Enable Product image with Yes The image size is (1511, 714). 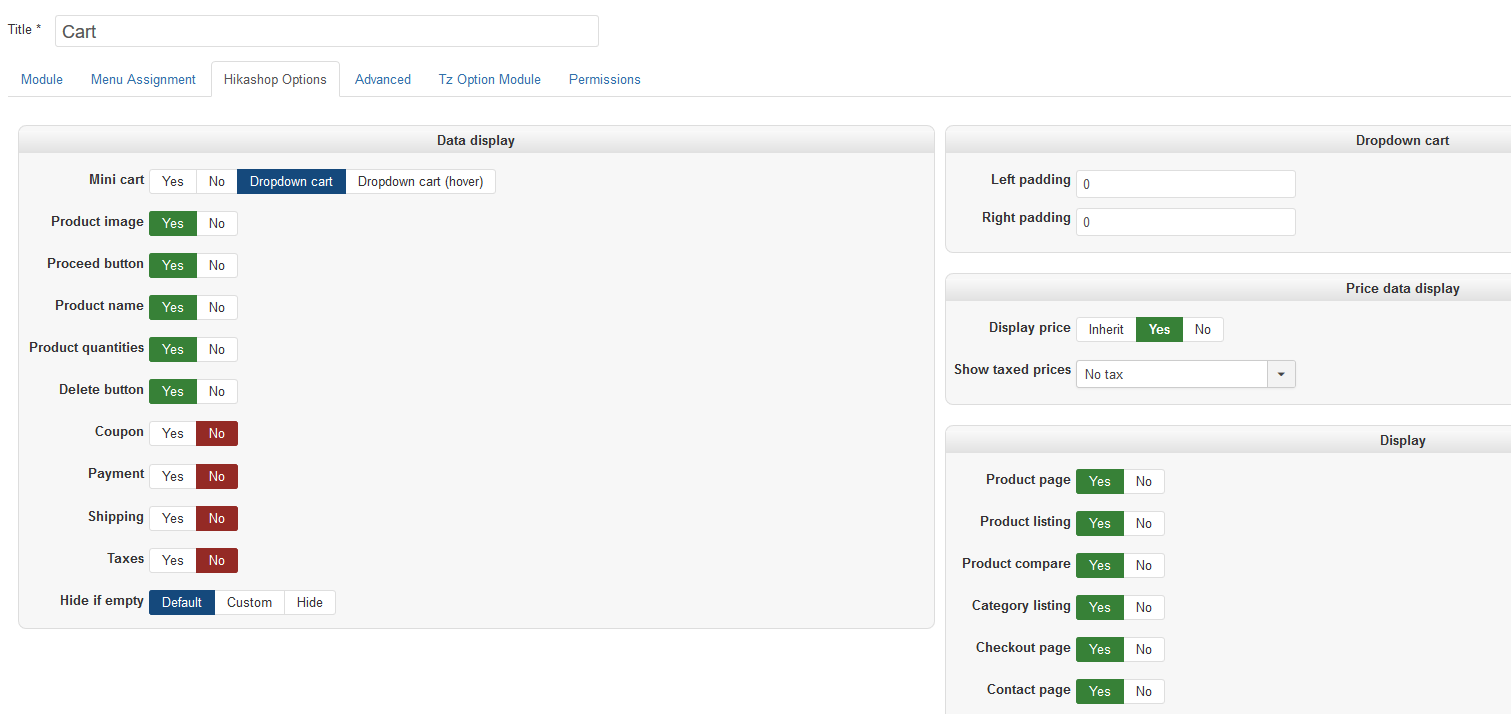coord(173,223)
